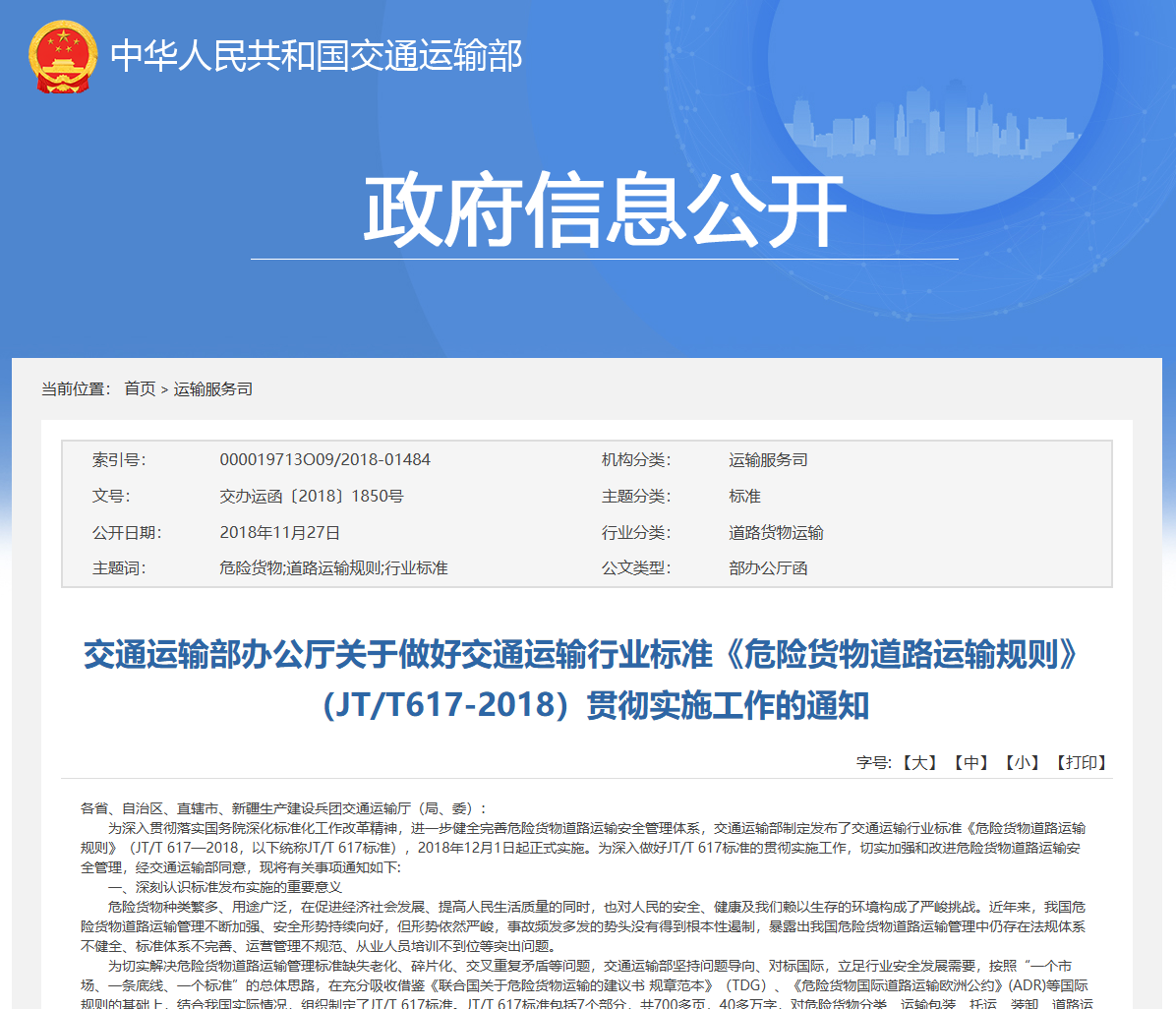Viewport: 1176px width, 1009px height.
Task: Open the 中华人民共和国交通运输部 site title
Action: [x=316, y=56]
